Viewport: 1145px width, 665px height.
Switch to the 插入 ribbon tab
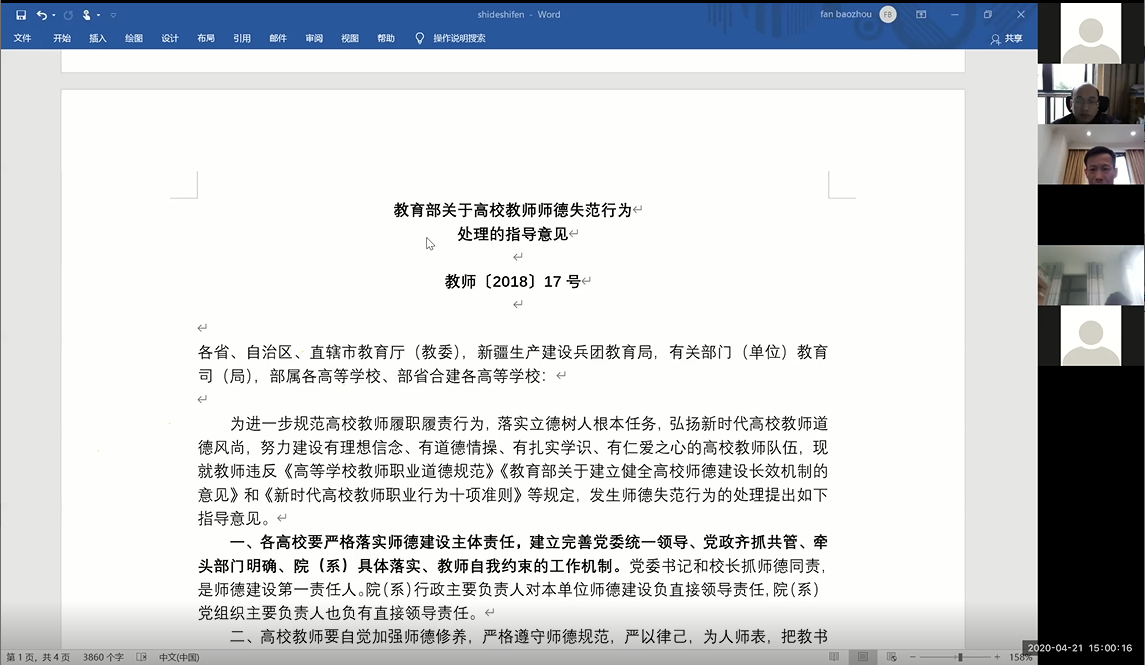(97, 38)
